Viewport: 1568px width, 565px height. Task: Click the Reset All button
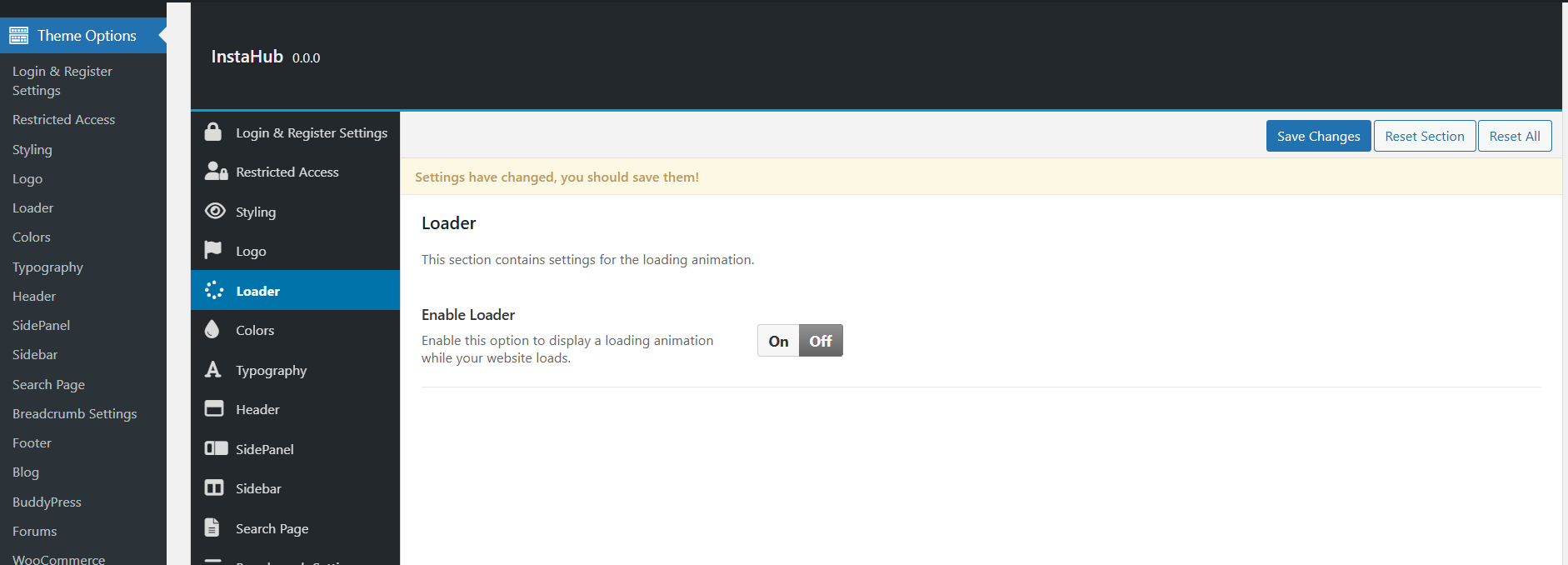coord(1514,137)
